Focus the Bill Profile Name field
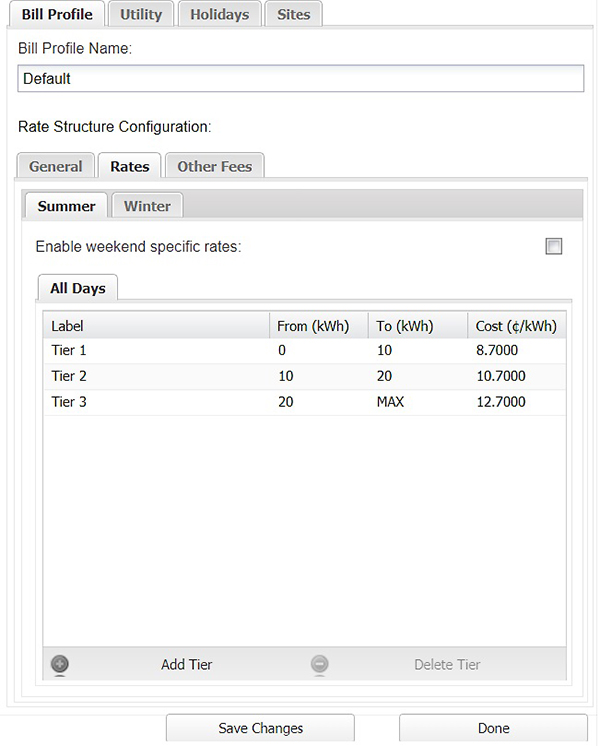 [x=301, y=79]
